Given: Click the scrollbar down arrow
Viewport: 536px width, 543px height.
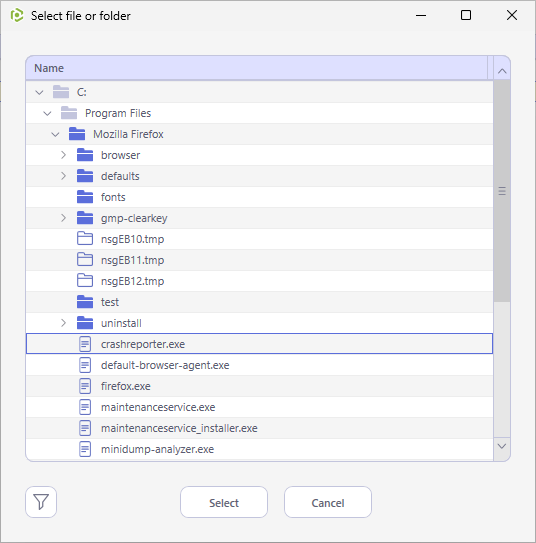Looking at the screenshot, I should 502,446.
